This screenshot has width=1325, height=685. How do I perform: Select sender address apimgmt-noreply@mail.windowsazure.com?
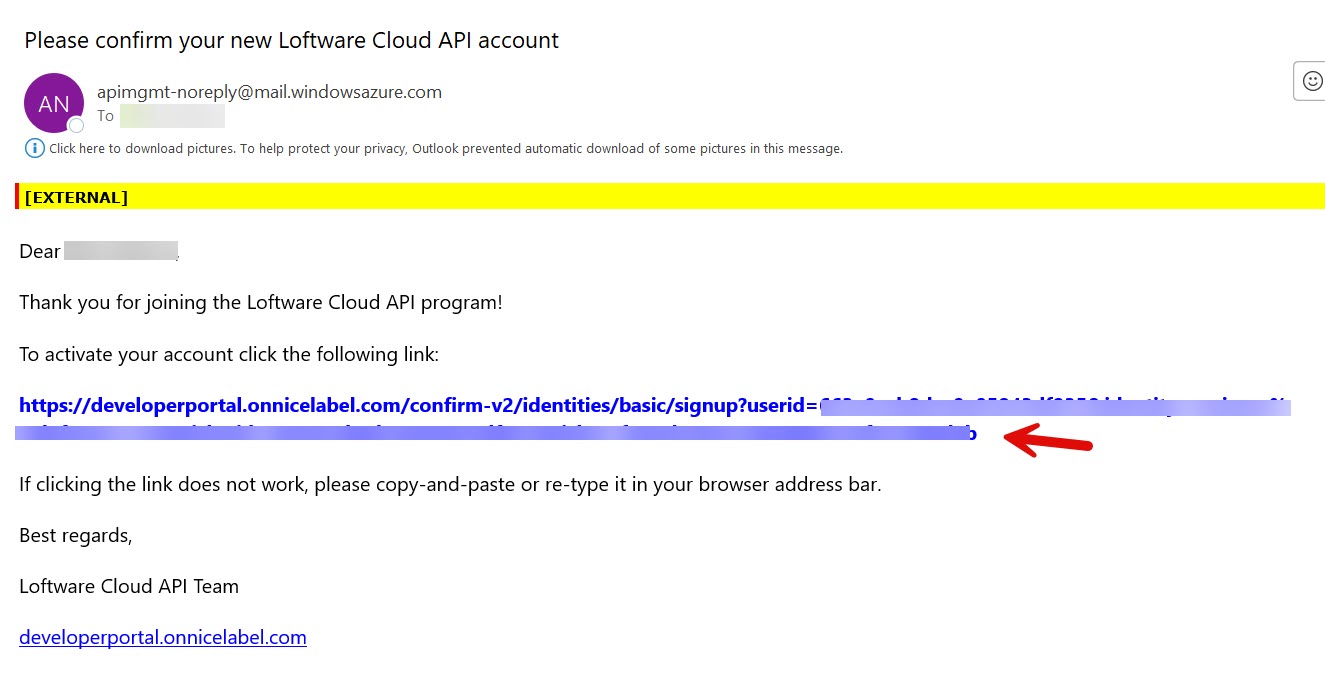point(269,92)
